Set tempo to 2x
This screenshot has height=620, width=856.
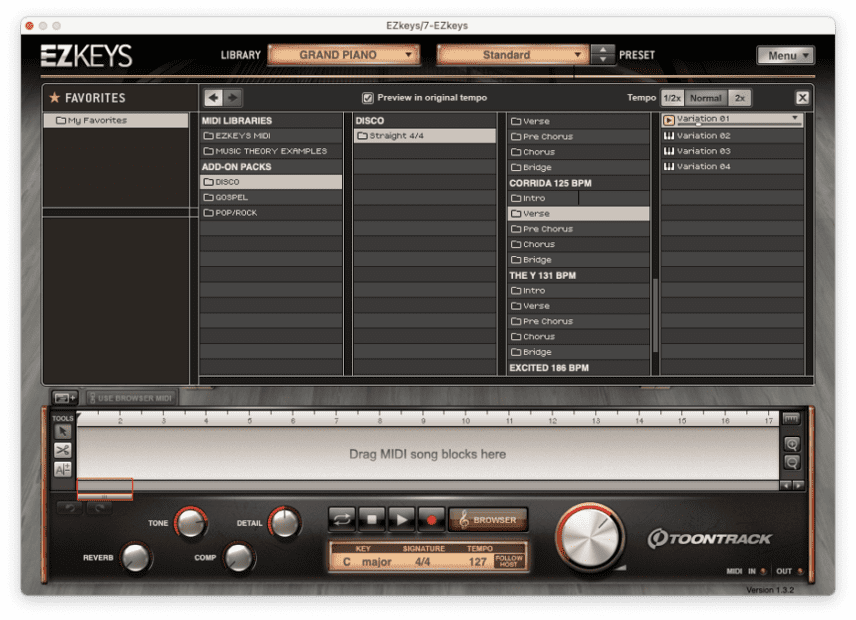point(740,98)
